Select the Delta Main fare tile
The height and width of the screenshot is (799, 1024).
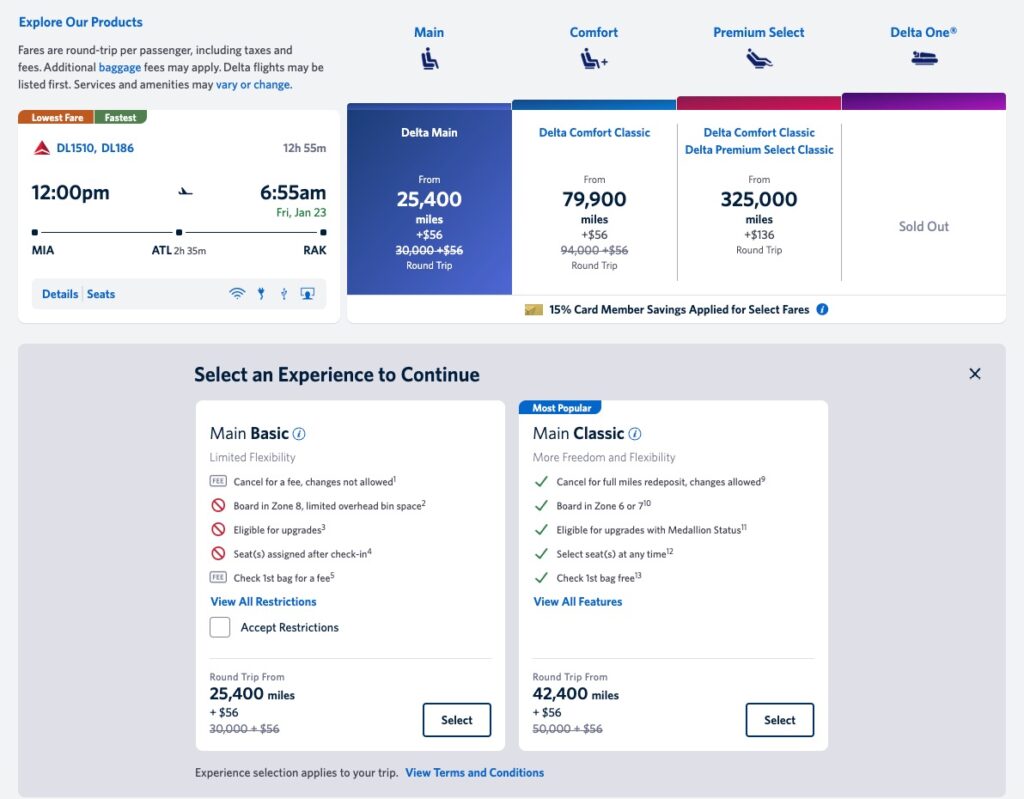pos(429,199)
